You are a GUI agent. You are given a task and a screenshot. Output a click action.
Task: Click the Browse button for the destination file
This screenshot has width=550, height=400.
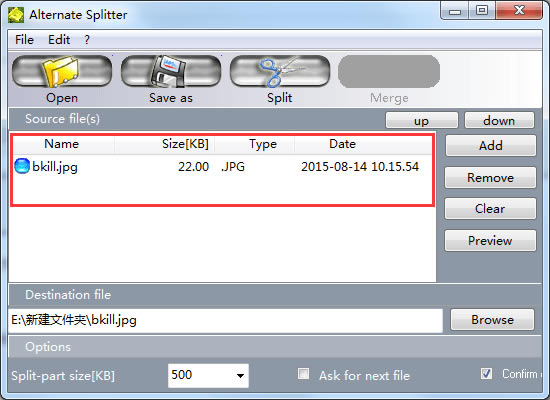492,320
